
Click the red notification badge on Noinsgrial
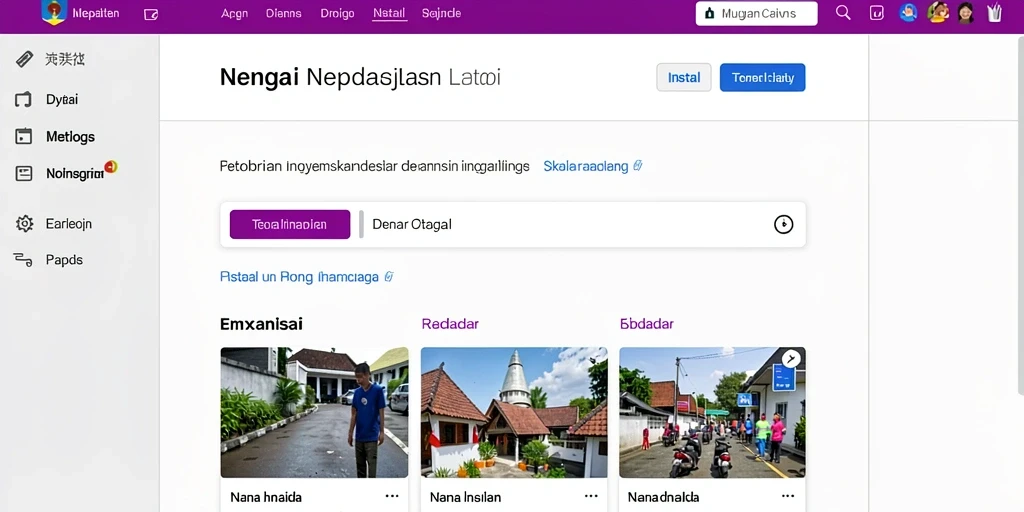(111, 167)
